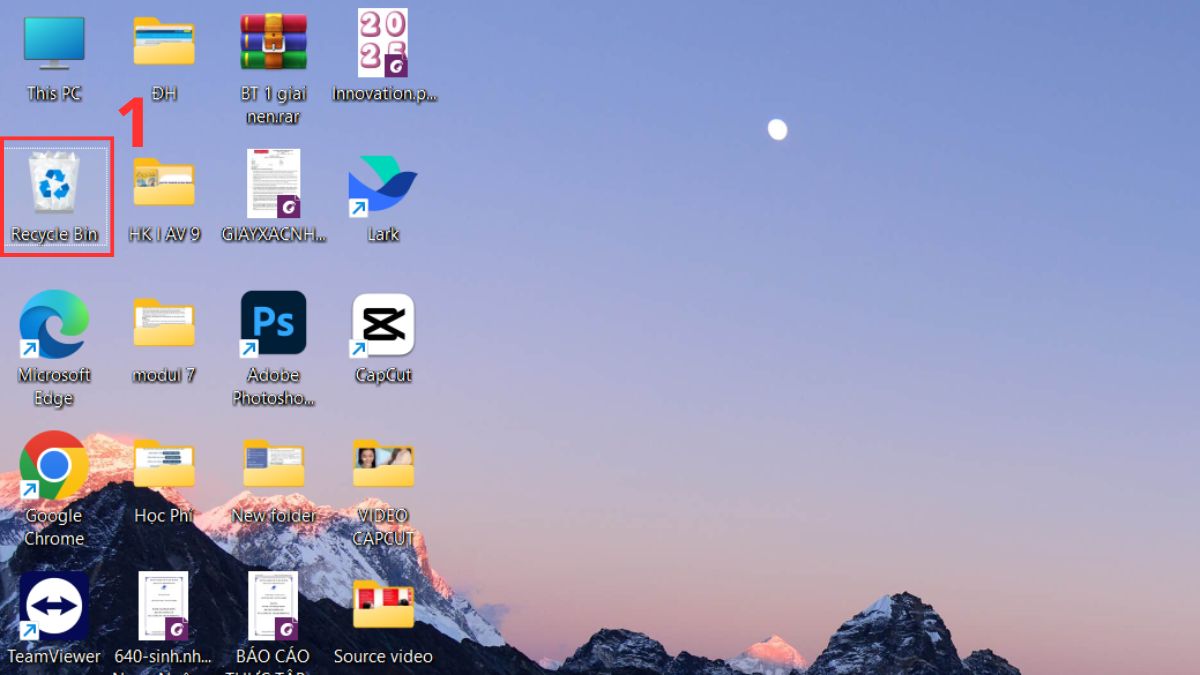Select the Lark shortcut icon
Image resolution: width=1200 pixels, height=675 pixels.
pyautogui.click(x=382, y=186)
